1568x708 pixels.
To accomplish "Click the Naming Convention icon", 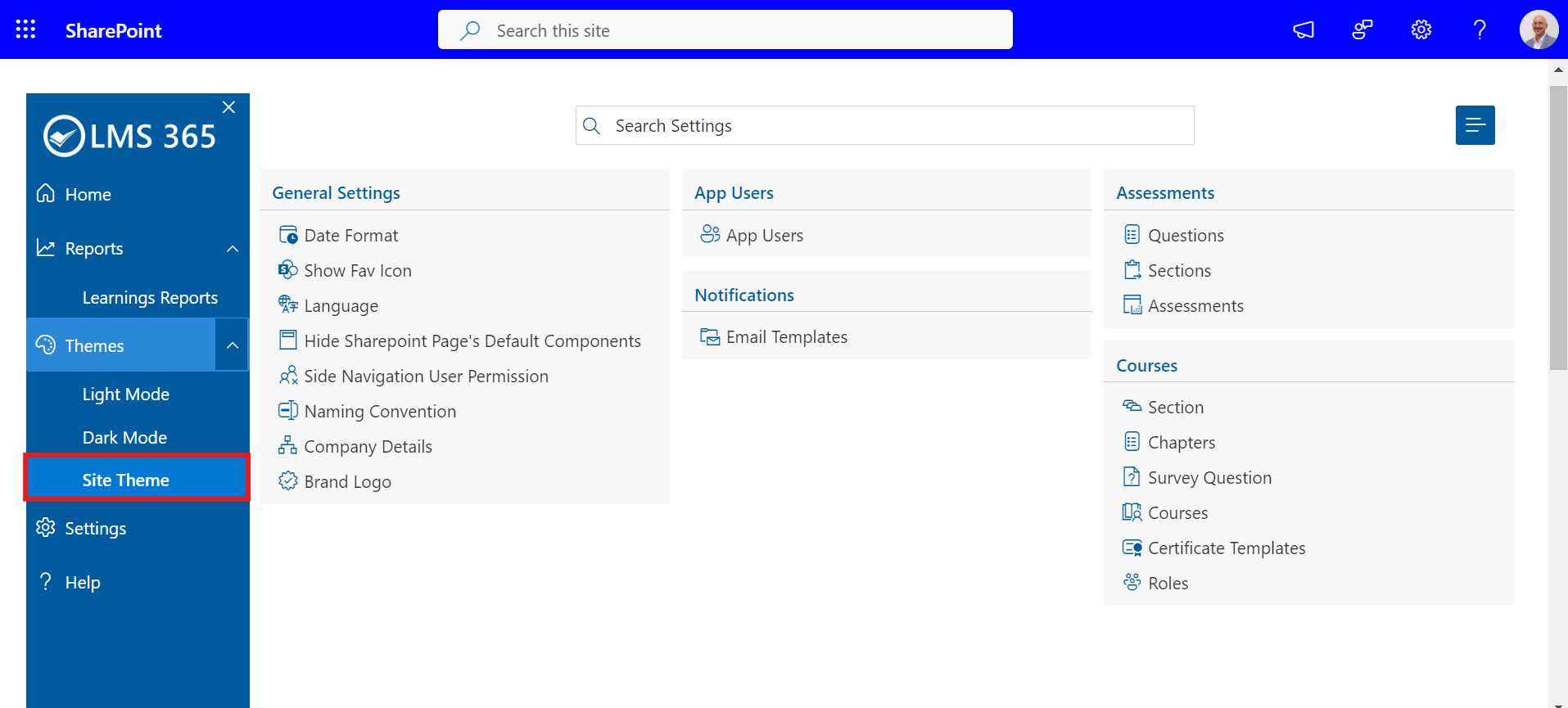I will 288,410.
